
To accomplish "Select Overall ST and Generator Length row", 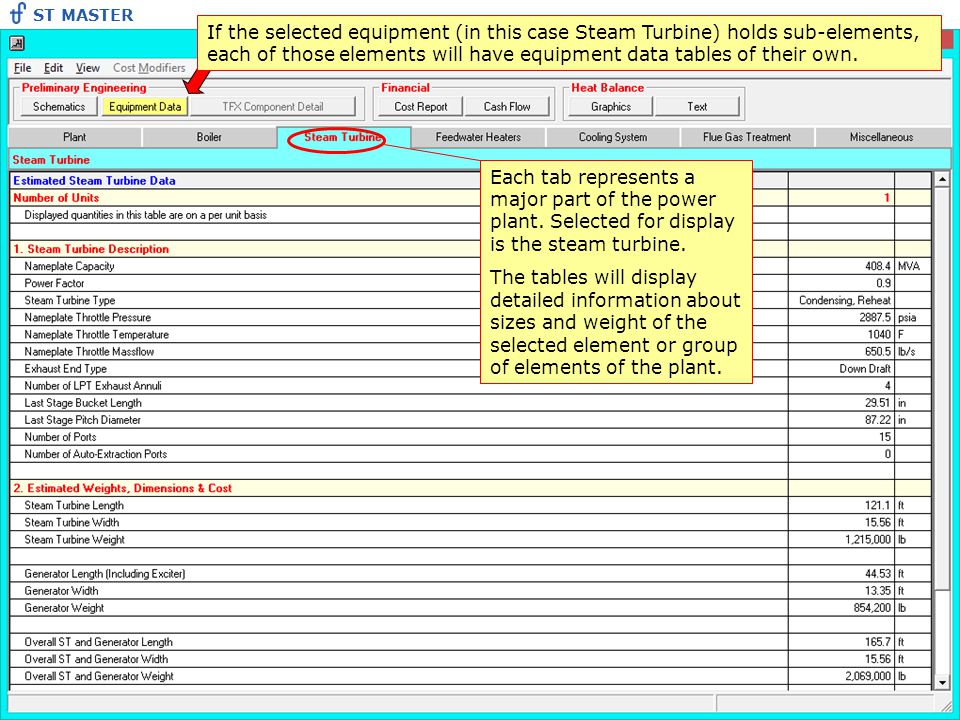I will click(470, 643).
